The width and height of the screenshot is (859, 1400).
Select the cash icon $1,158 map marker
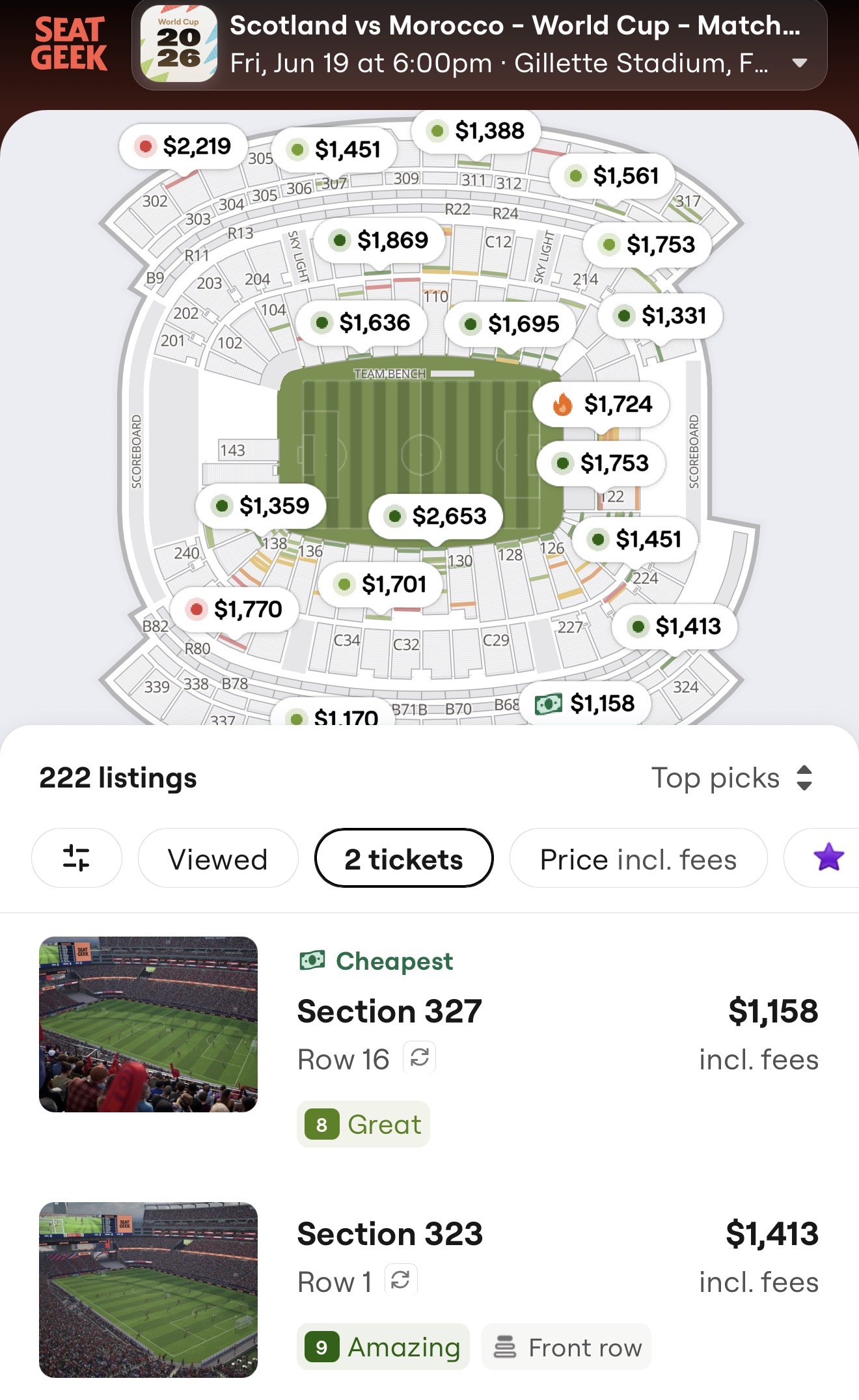point(584,704)
